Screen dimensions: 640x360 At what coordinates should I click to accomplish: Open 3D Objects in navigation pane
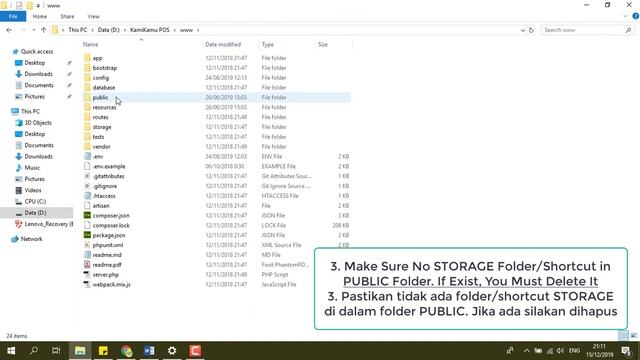click(x=38, y=122)
